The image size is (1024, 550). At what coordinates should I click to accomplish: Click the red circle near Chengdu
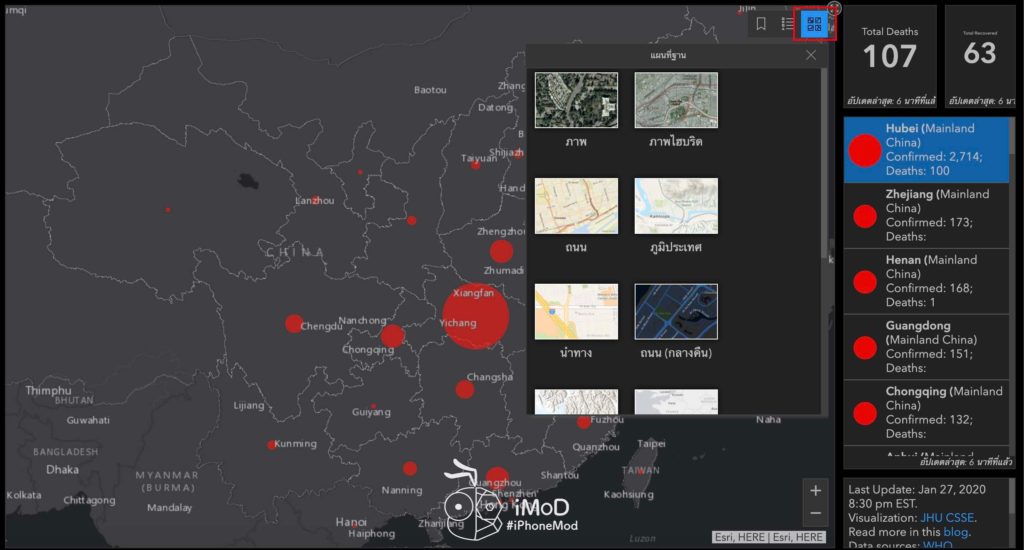[294, 323]
